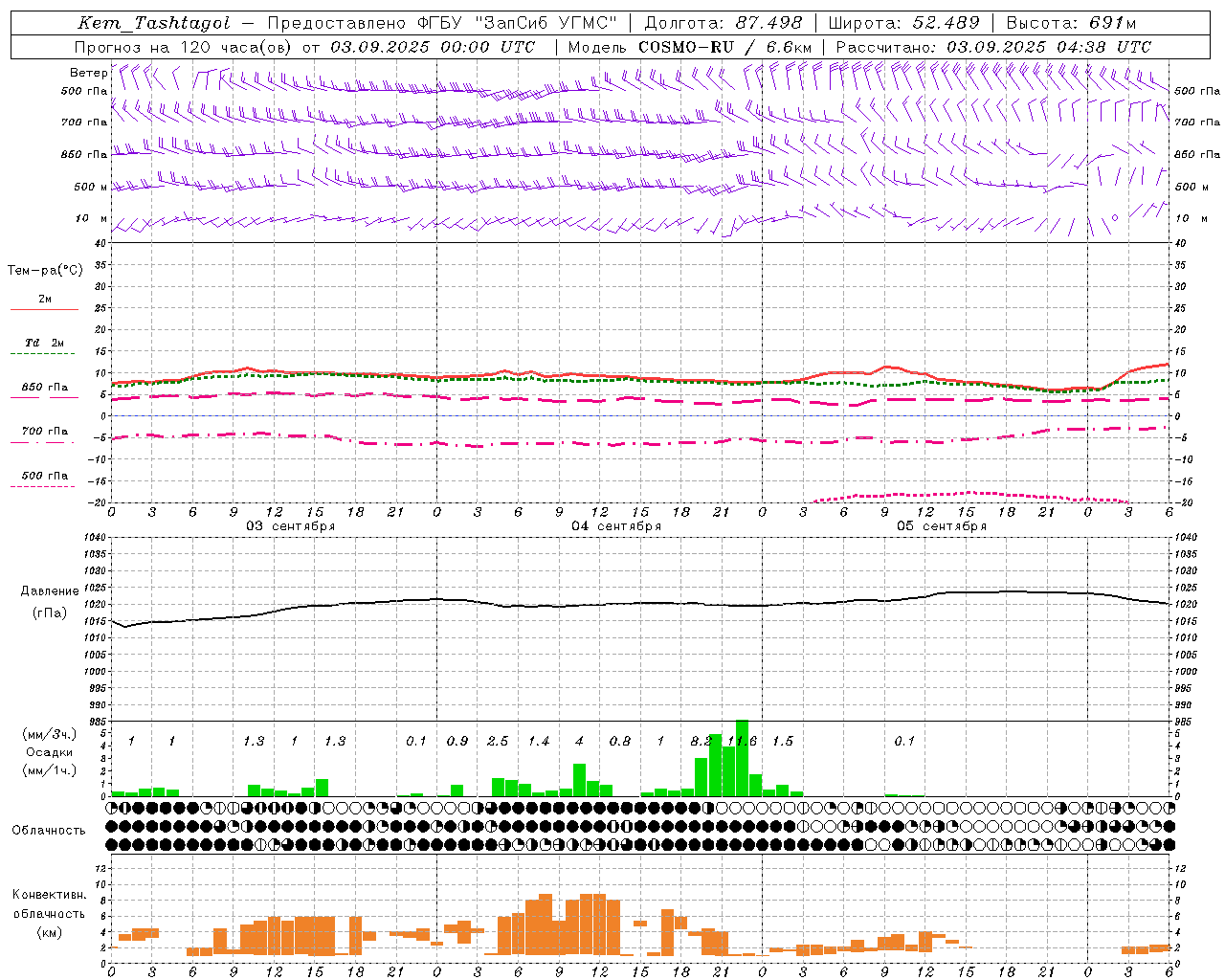Click the (км) convective cloud unit label
The image size is (1225, 980).
click(x=49, y=932)
